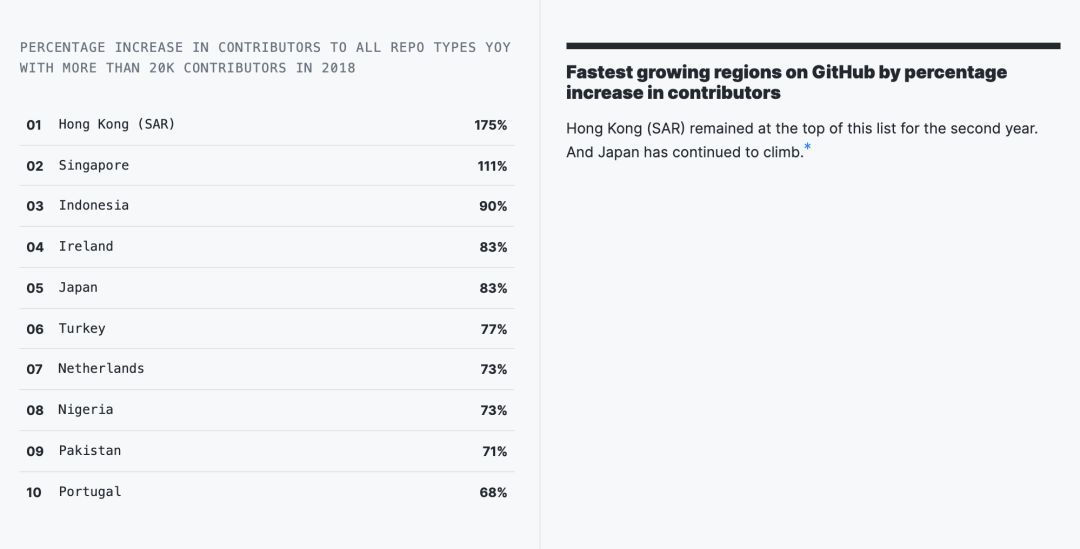Select the Portugal entry in the list
This screenshot has height=549, width=1080.
89,491
